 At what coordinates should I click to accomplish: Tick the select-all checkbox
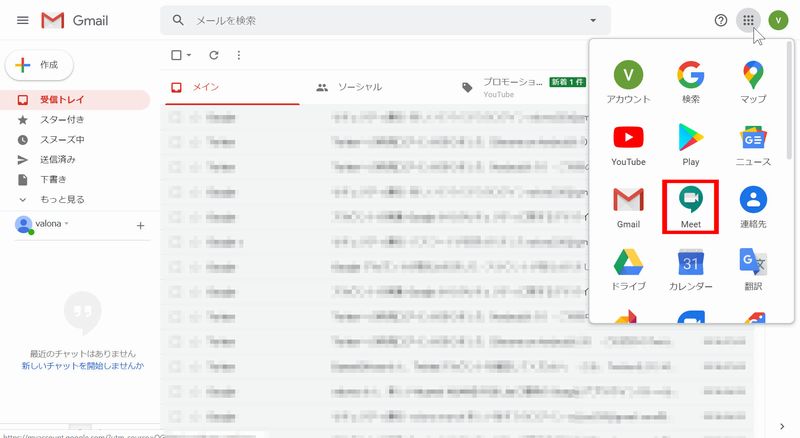(x=176, y=55)
